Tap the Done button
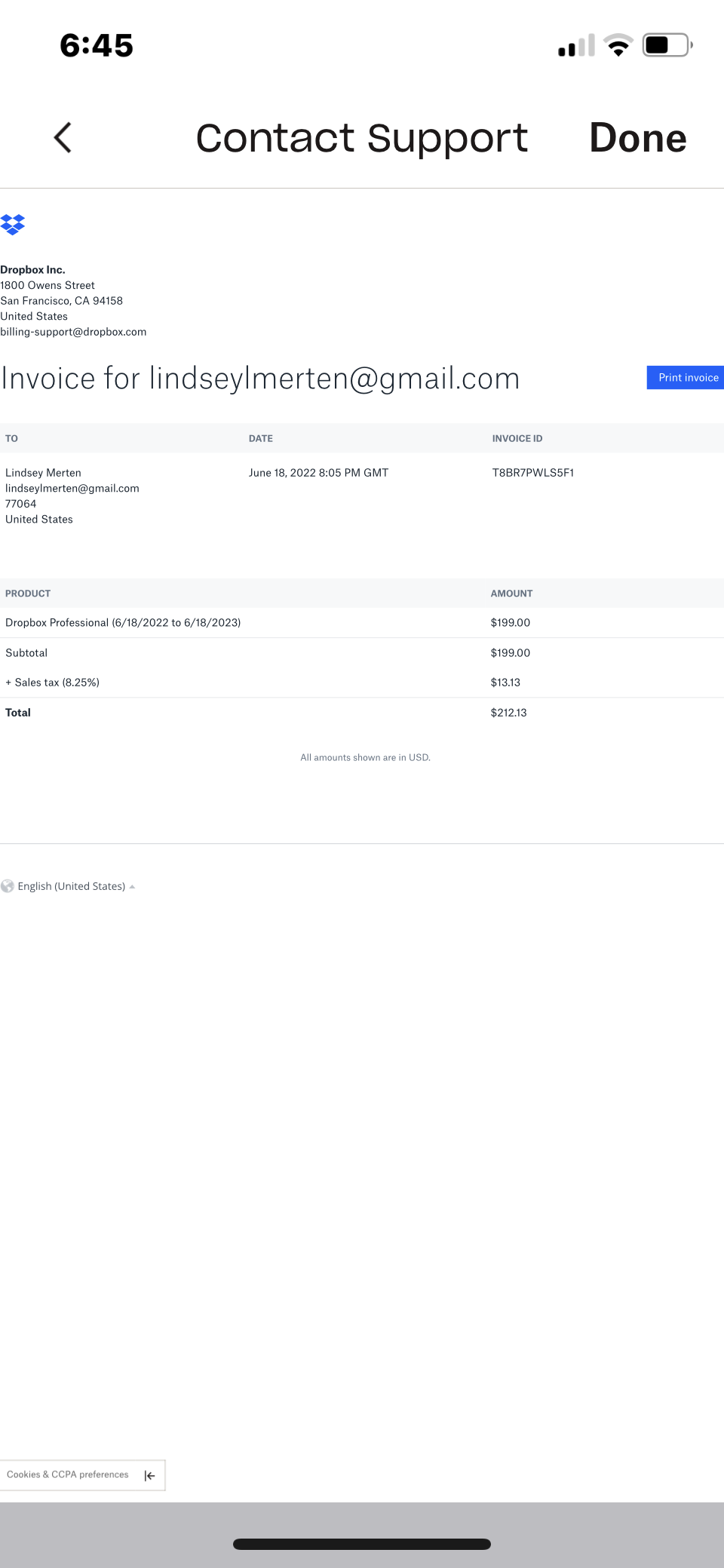Viewport: 724px width, 1568px height. tap(638, 138)
